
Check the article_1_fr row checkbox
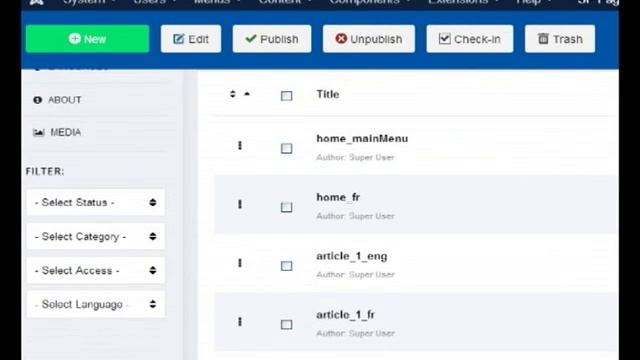point(287,324)
